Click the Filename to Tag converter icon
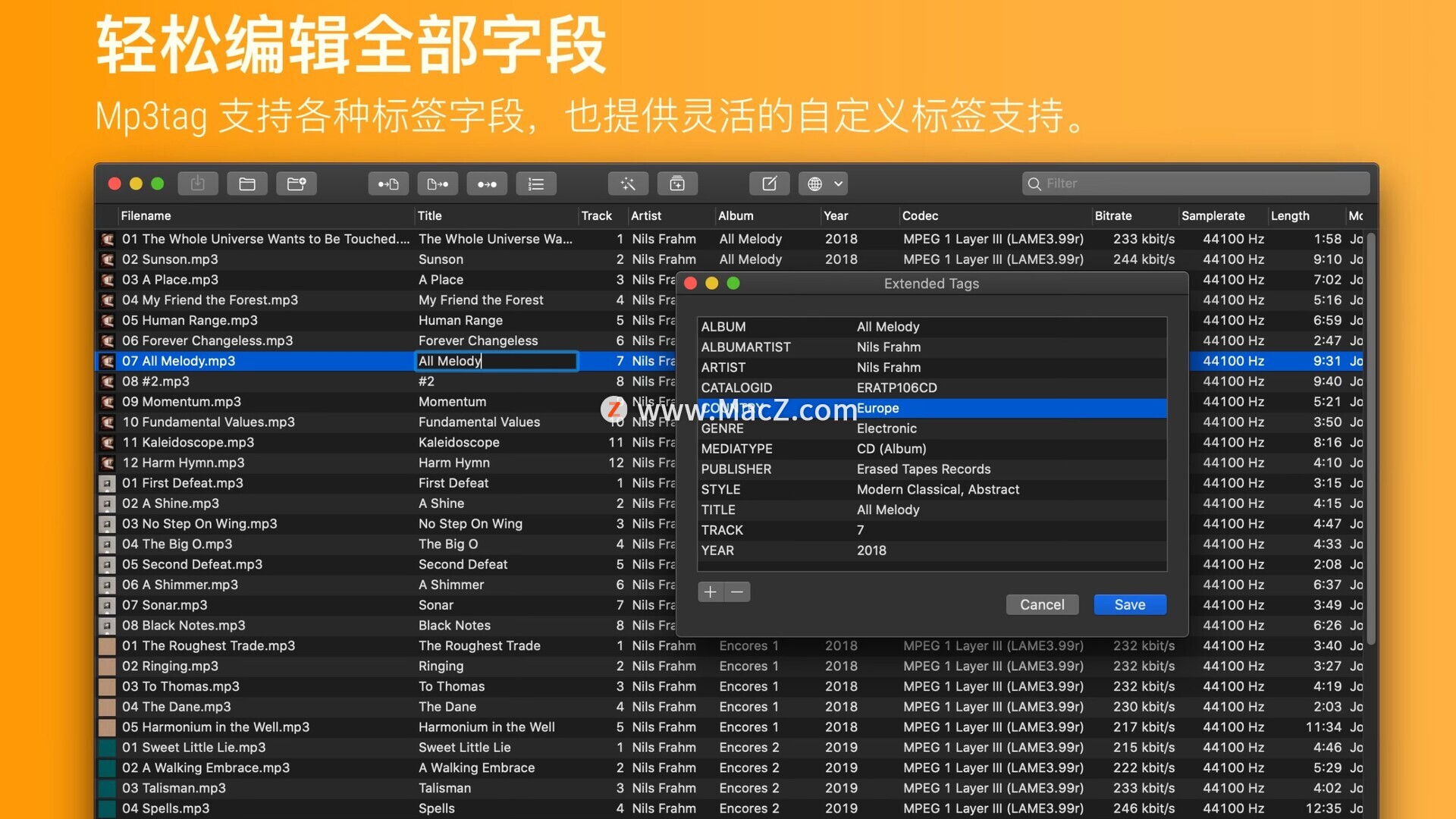This screenshot has width=1456, height=819. pos(438,184)
